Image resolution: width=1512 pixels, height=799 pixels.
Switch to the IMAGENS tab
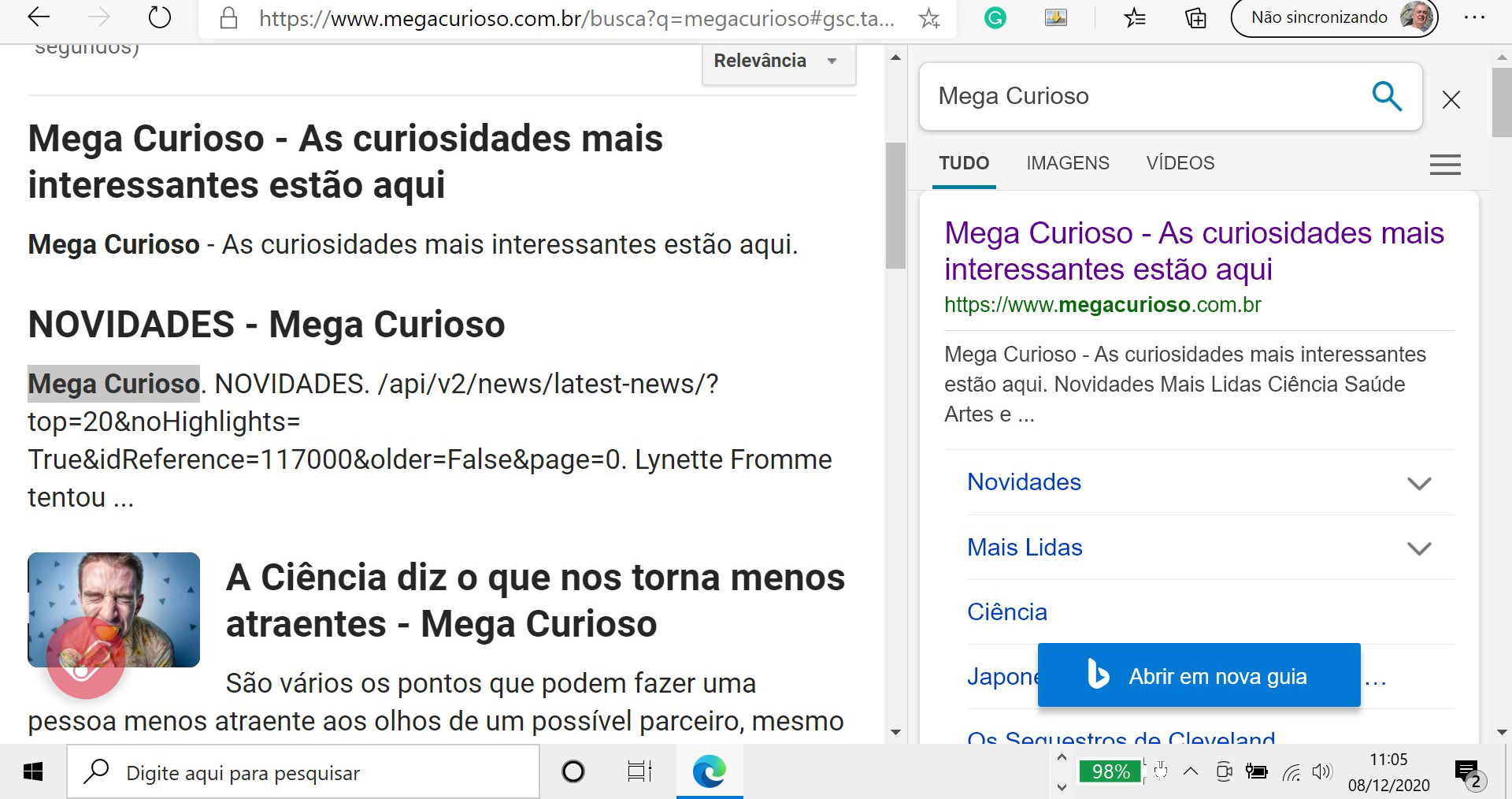tap(1068, 163)
